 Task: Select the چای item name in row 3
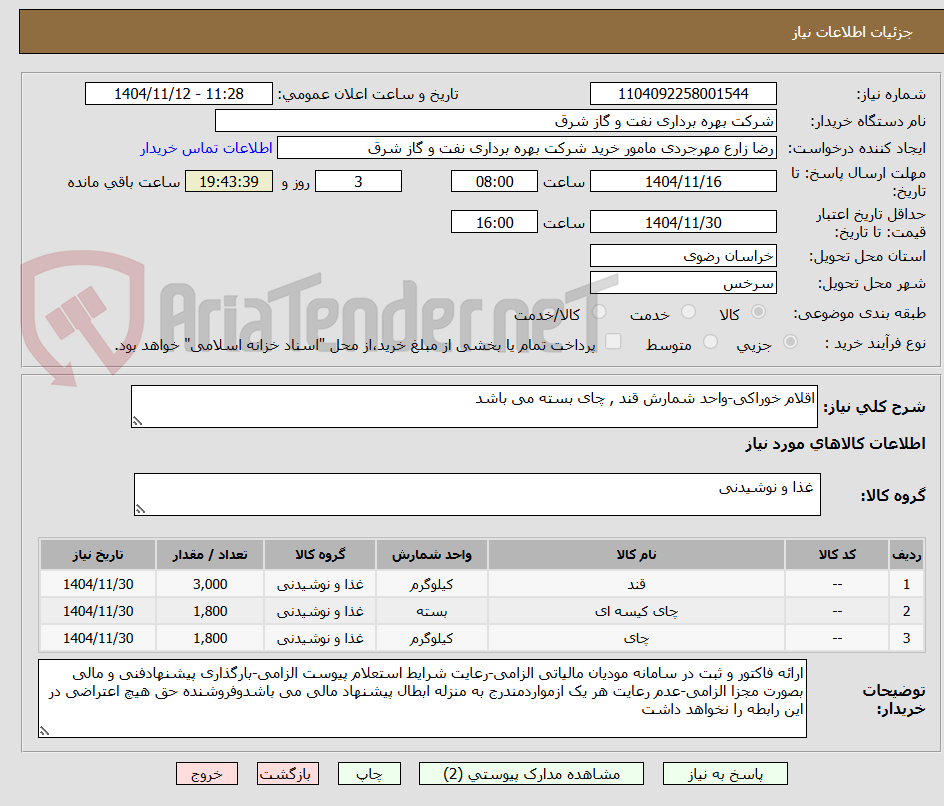pyautogui.click(x=636, y=638)
